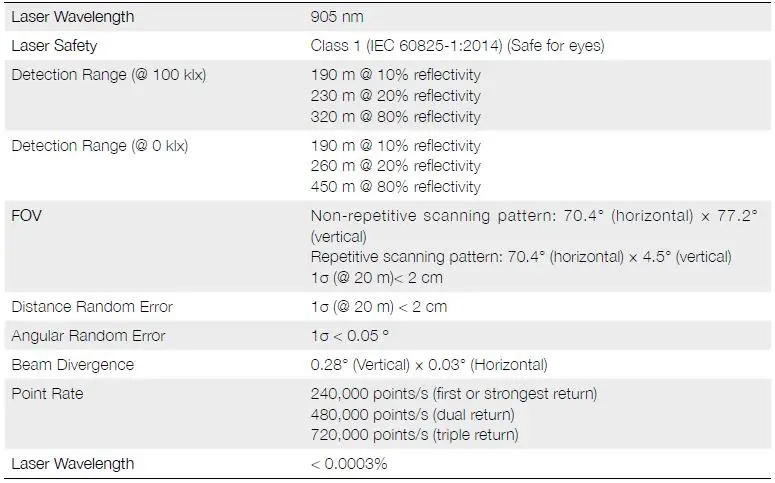The width and height of the screenshot is (775, 483).
Task: Click "320 m @ 80% reflectivity" value
Action: pos(396,117)
